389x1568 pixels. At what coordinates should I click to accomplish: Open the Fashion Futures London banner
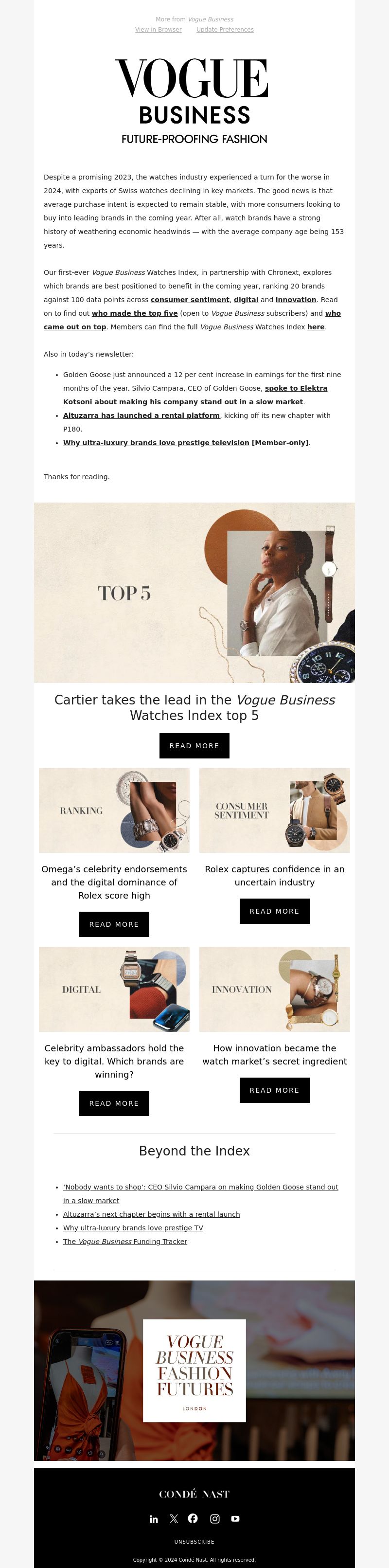coord(194,1370)
